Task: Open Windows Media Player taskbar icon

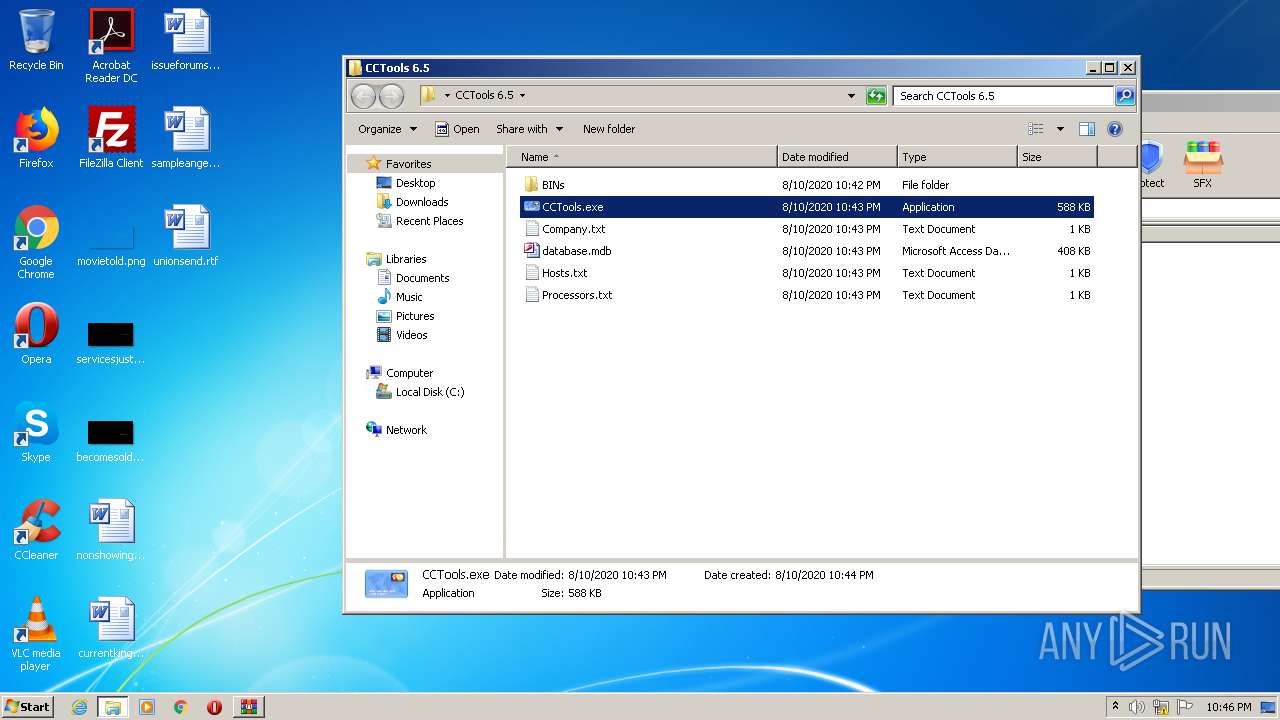Action: tap(147, 707)
